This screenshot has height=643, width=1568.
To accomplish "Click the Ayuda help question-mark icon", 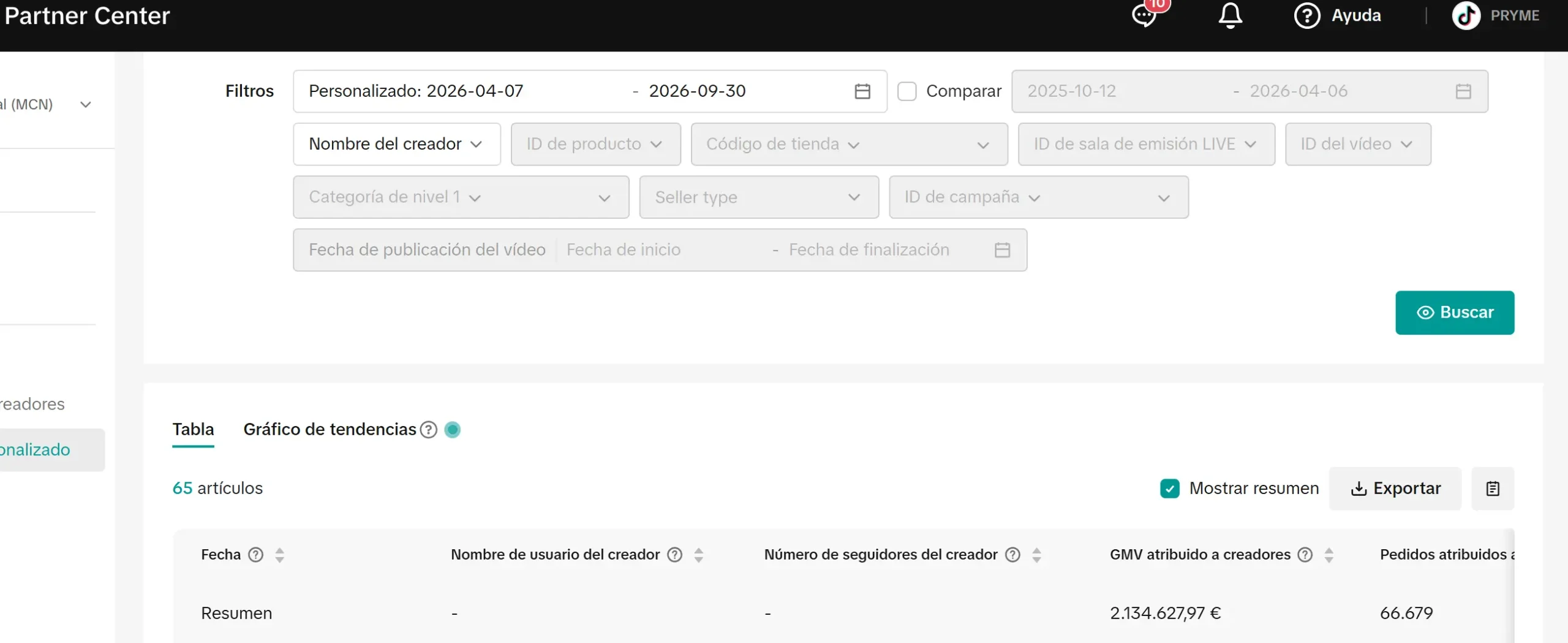I will (x=1307, y=16).
